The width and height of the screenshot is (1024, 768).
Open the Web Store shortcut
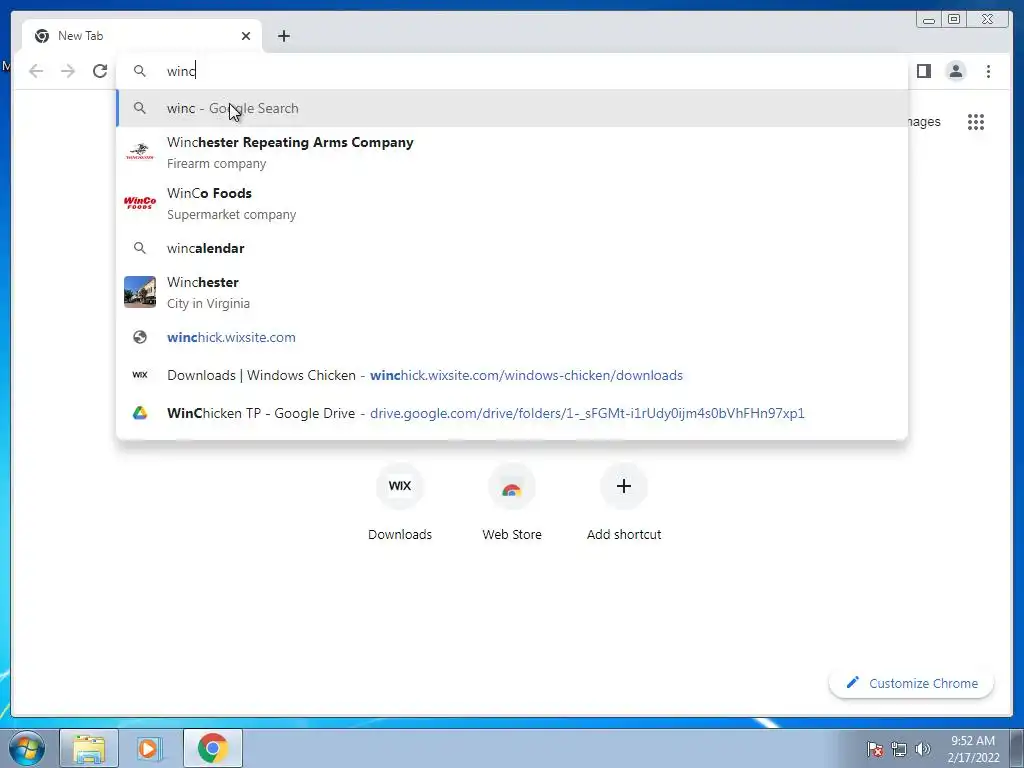tap(512, 503)
